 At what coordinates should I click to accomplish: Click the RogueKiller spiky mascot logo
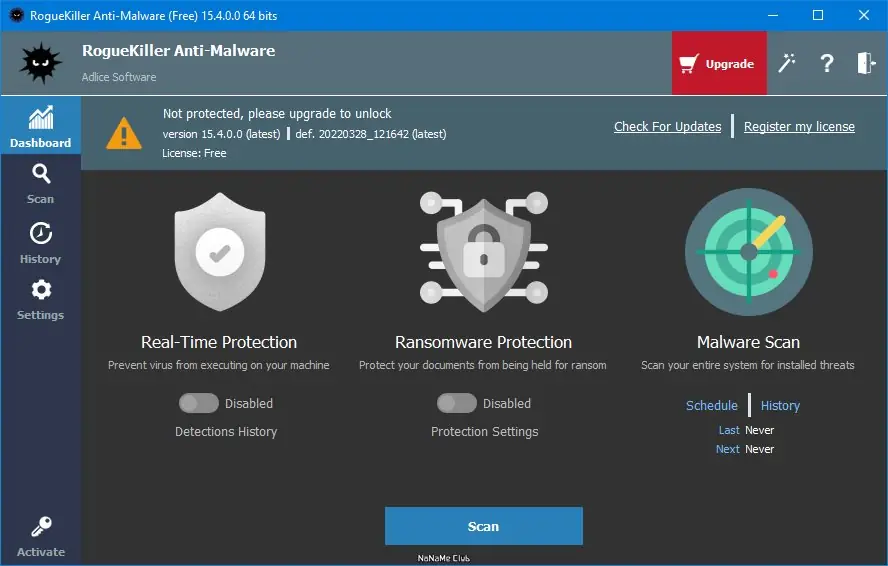pos(41,62)
